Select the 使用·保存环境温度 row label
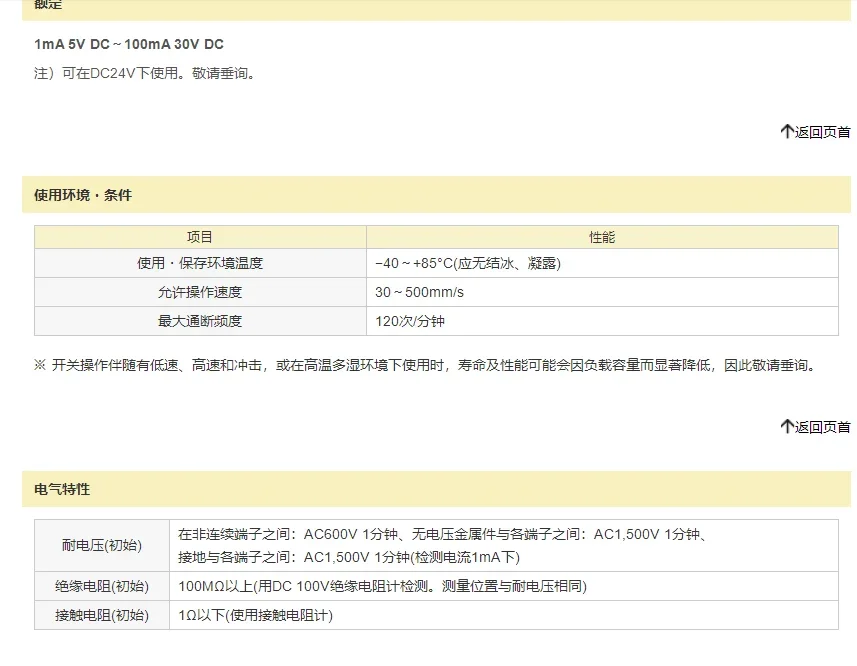The height and width of the screenshot is (666, 857). 200,263
